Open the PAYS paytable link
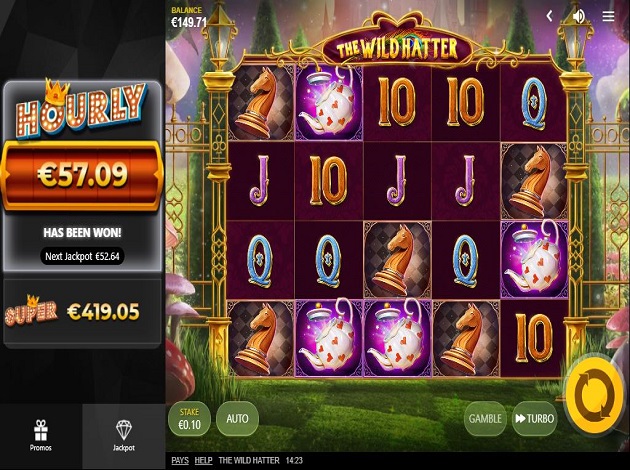The width and height of the screenshot is (630, 470). point(180,460)
